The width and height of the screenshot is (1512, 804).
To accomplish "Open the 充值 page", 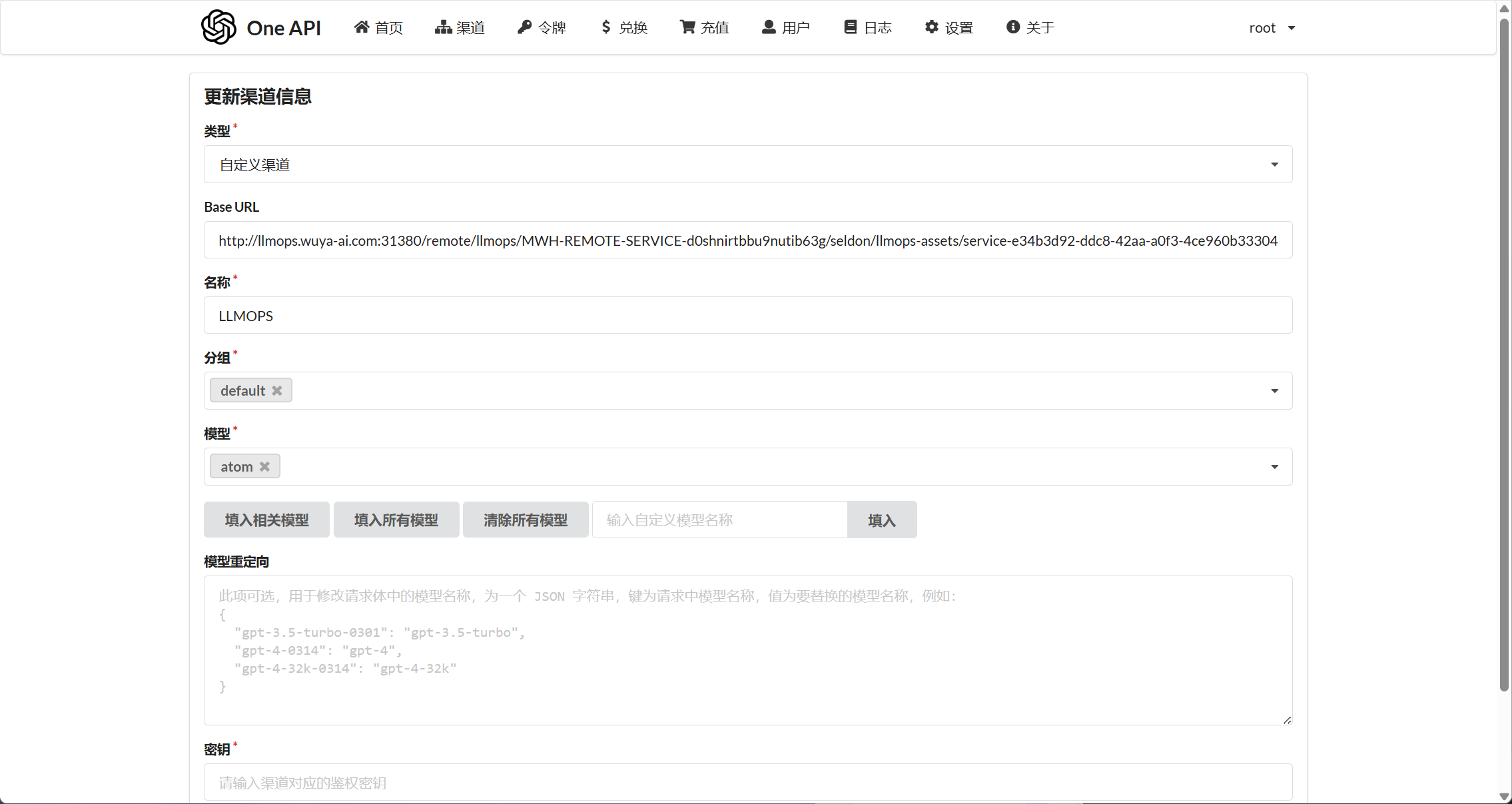I will (705, 27).
